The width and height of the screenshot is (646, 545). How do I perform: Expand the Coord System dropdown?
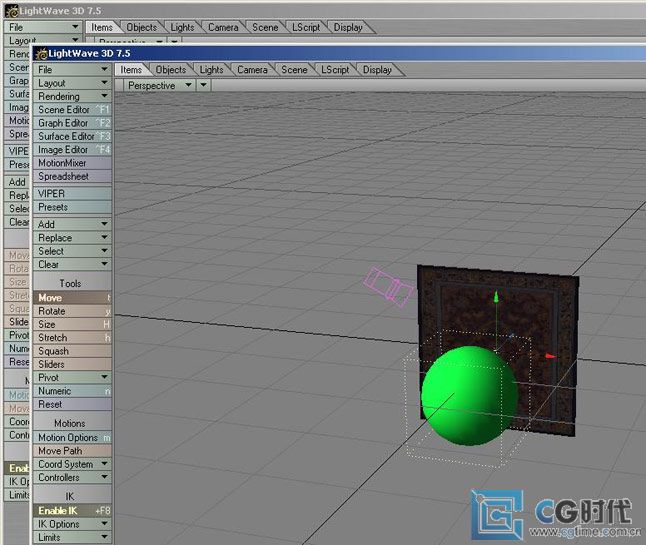(72, 464)
